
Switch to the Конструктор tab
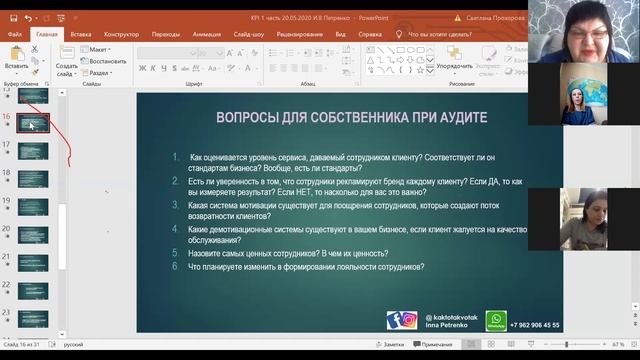121,35
